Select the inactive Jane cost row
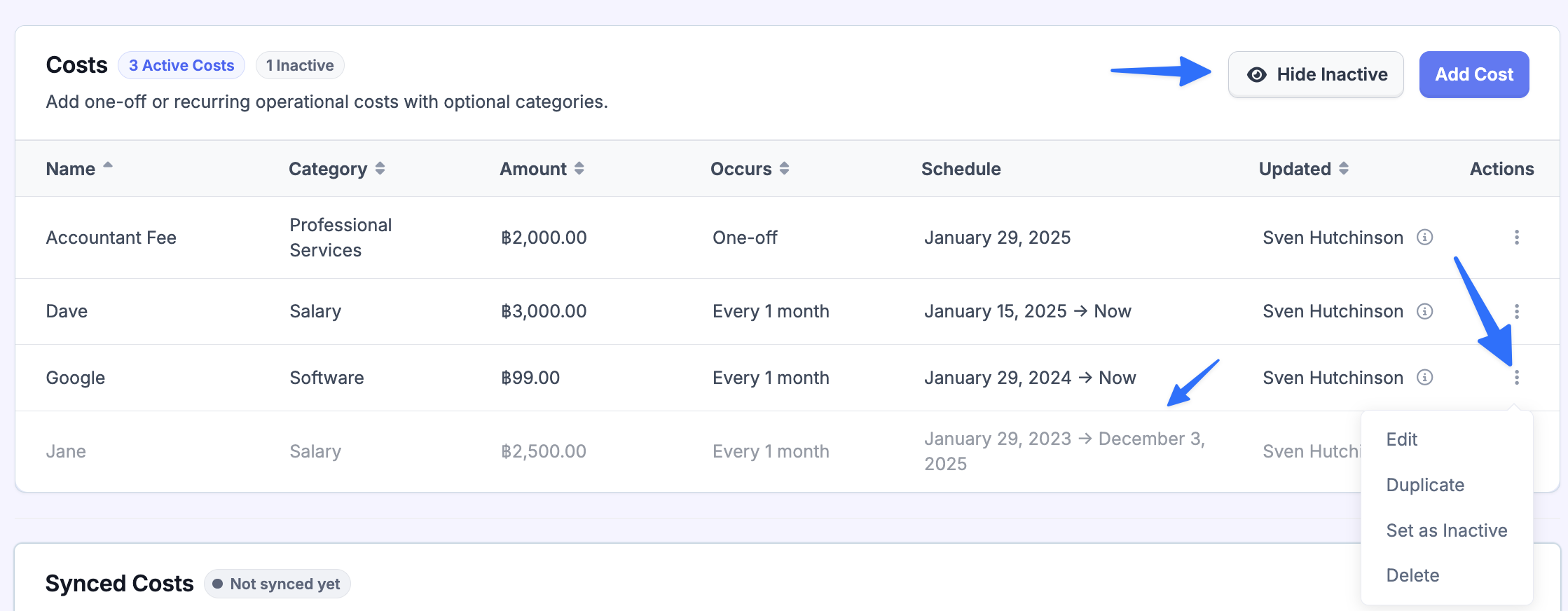The height and width of the screenshot is (611, 1568). tap(66, 451)
